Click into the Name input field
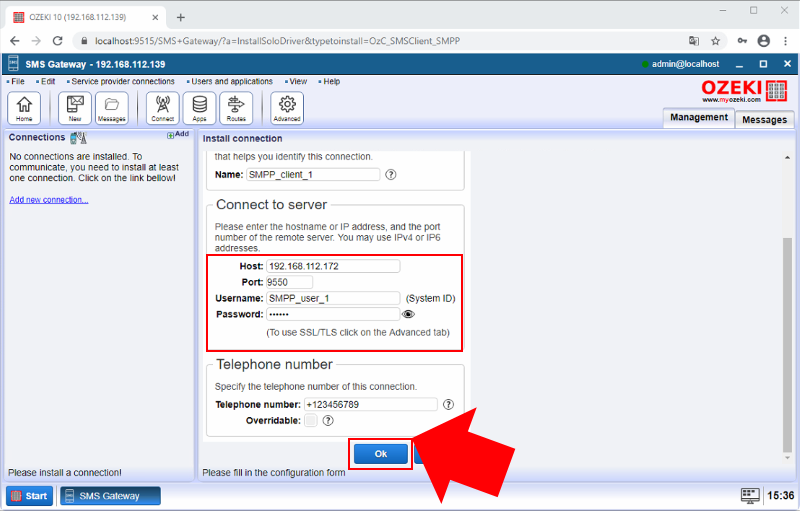Image resolution: width=800 pixels, height=511 pixels. (313, 174)
